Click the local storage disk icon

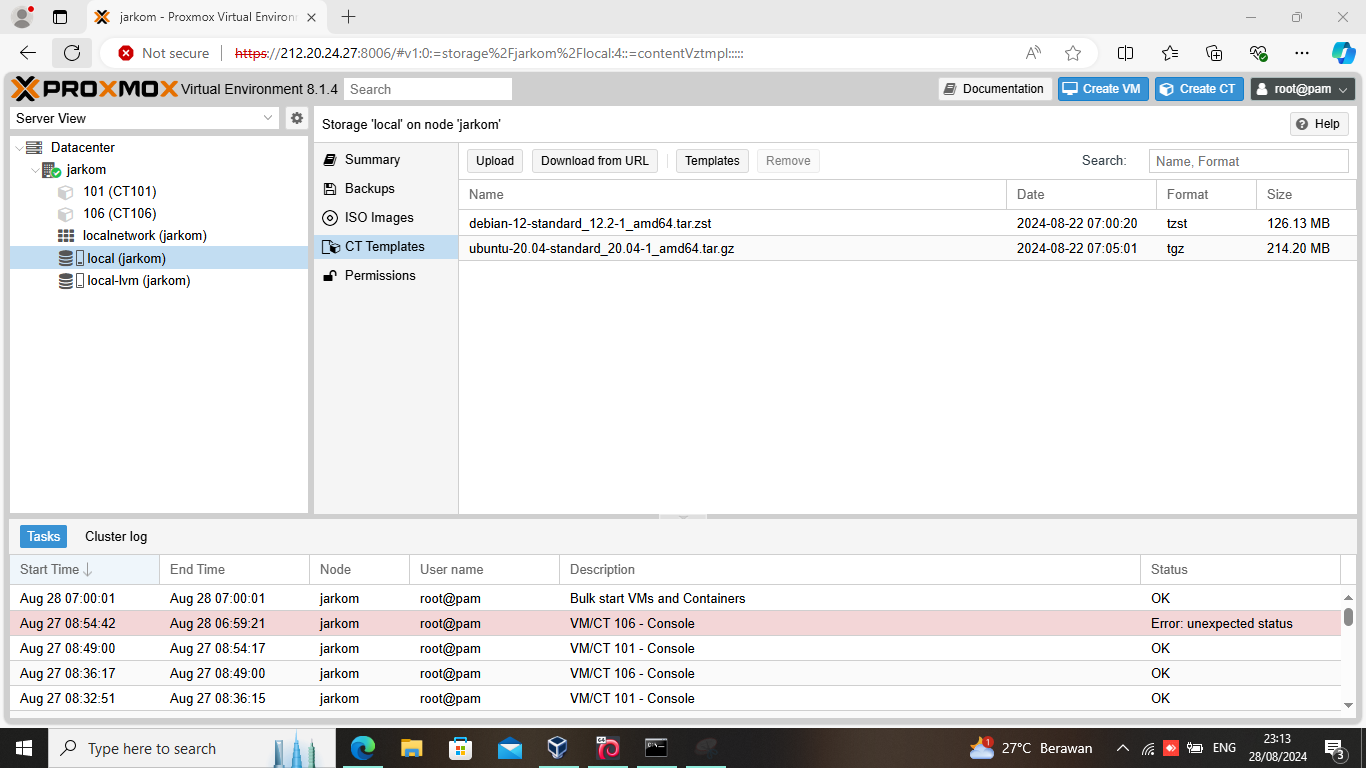(71, 259)
